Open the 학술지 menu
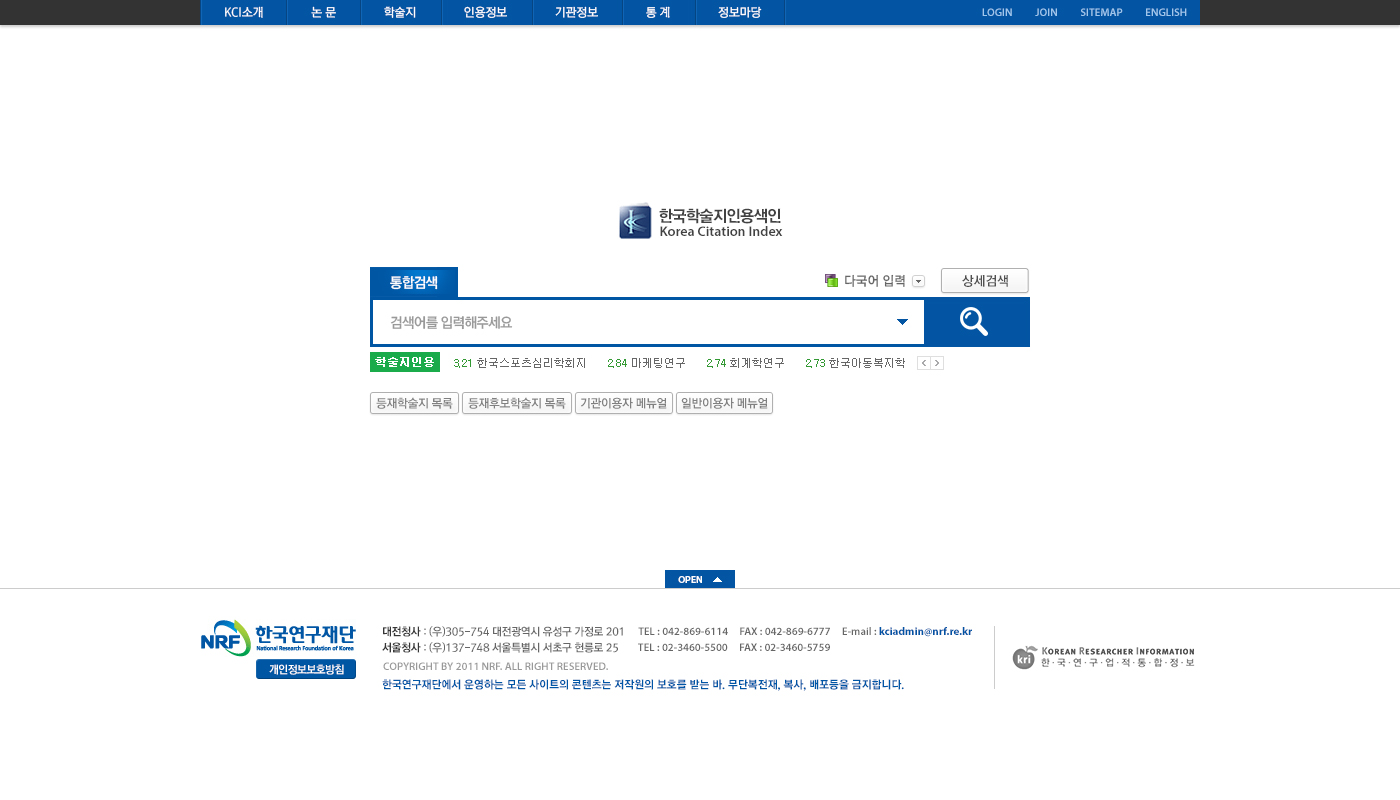 [401, 13]
